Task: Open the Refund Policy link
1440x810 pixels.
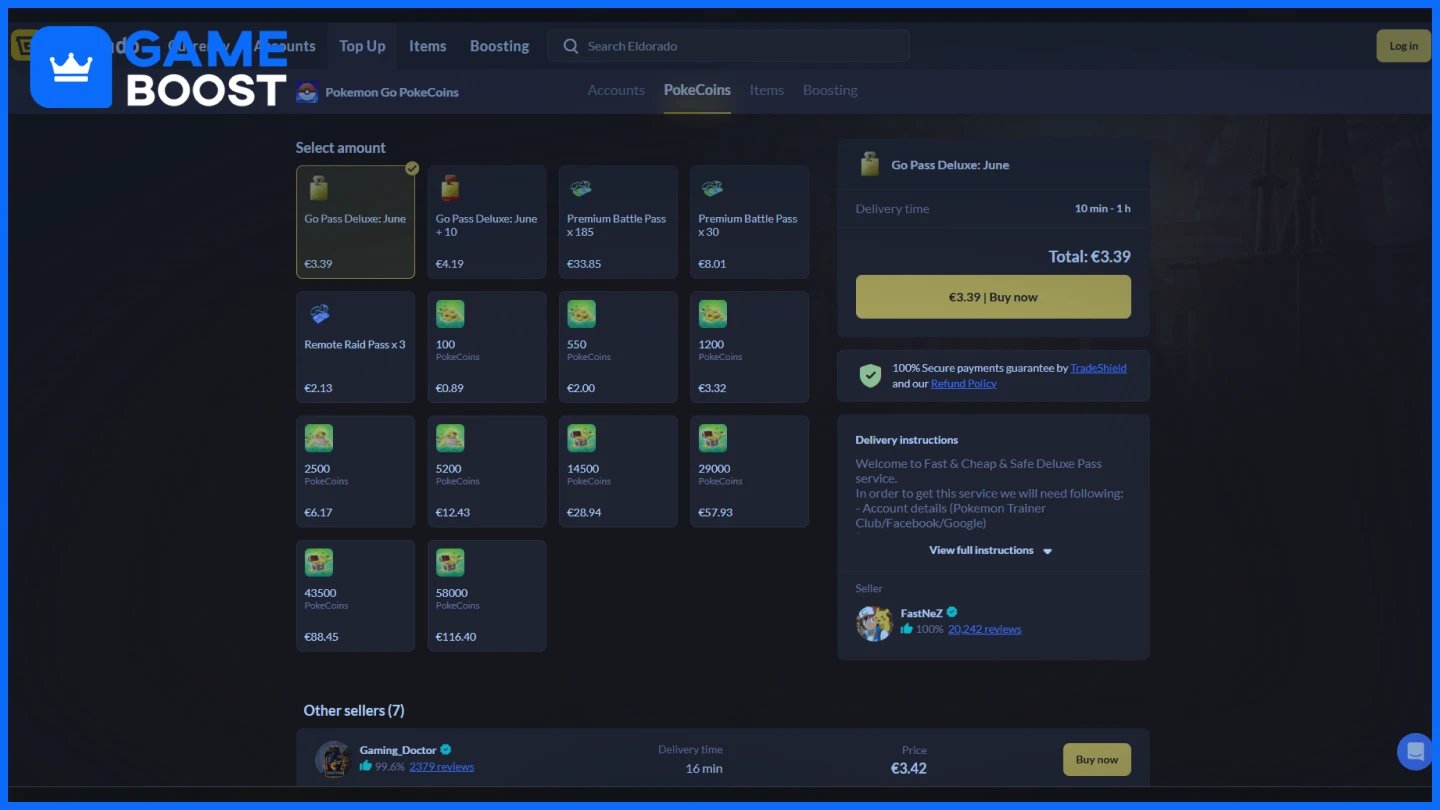Action: (964, 384)
